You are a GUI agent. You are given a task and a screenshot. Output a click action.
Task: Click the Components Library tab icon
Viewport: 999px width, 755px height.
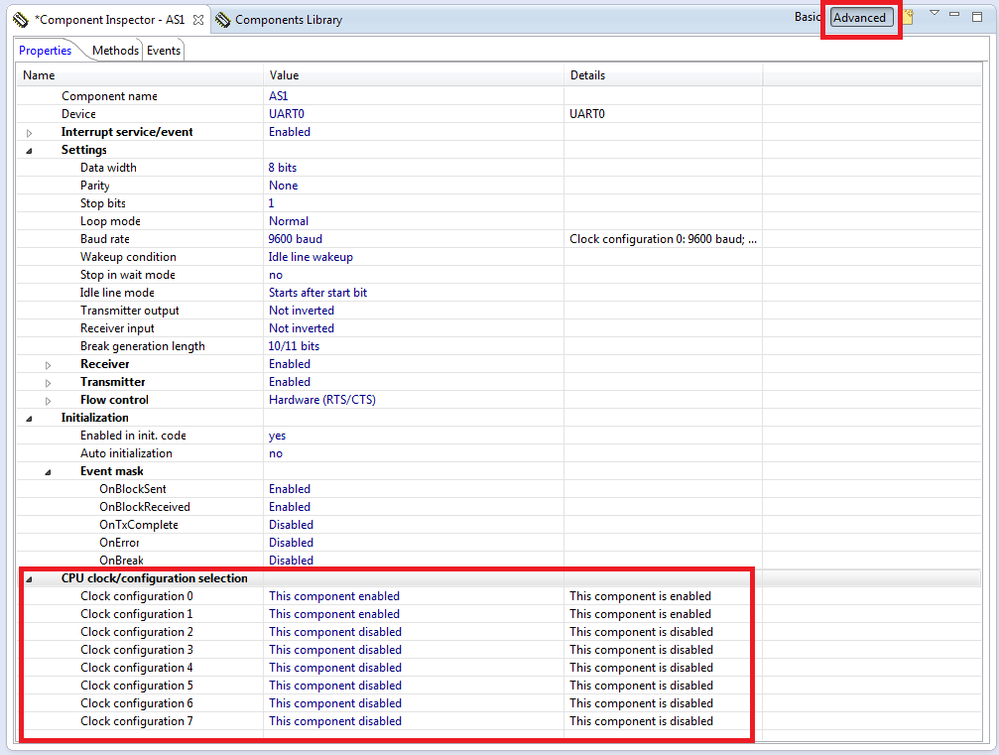tap(222, 20)
